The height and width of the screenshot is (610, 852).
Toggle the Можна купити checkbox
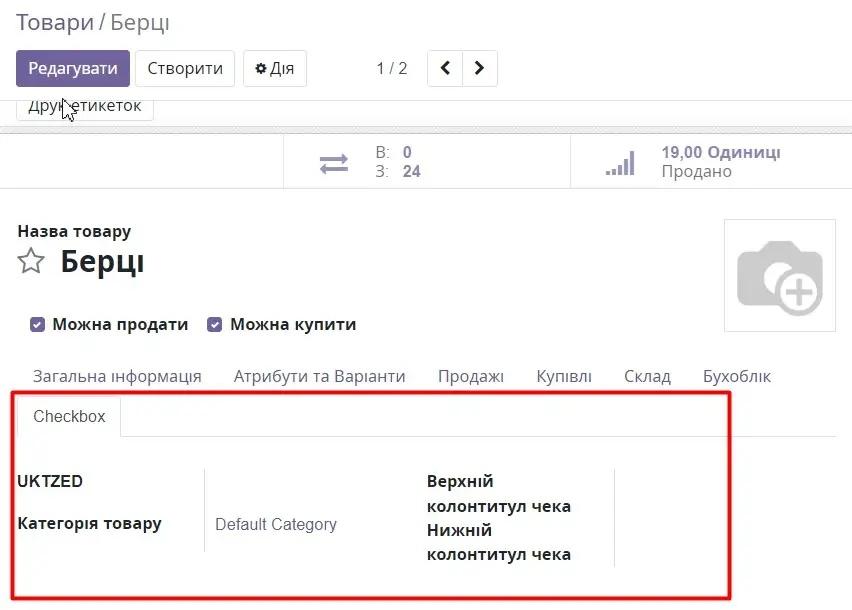point(214,324)
